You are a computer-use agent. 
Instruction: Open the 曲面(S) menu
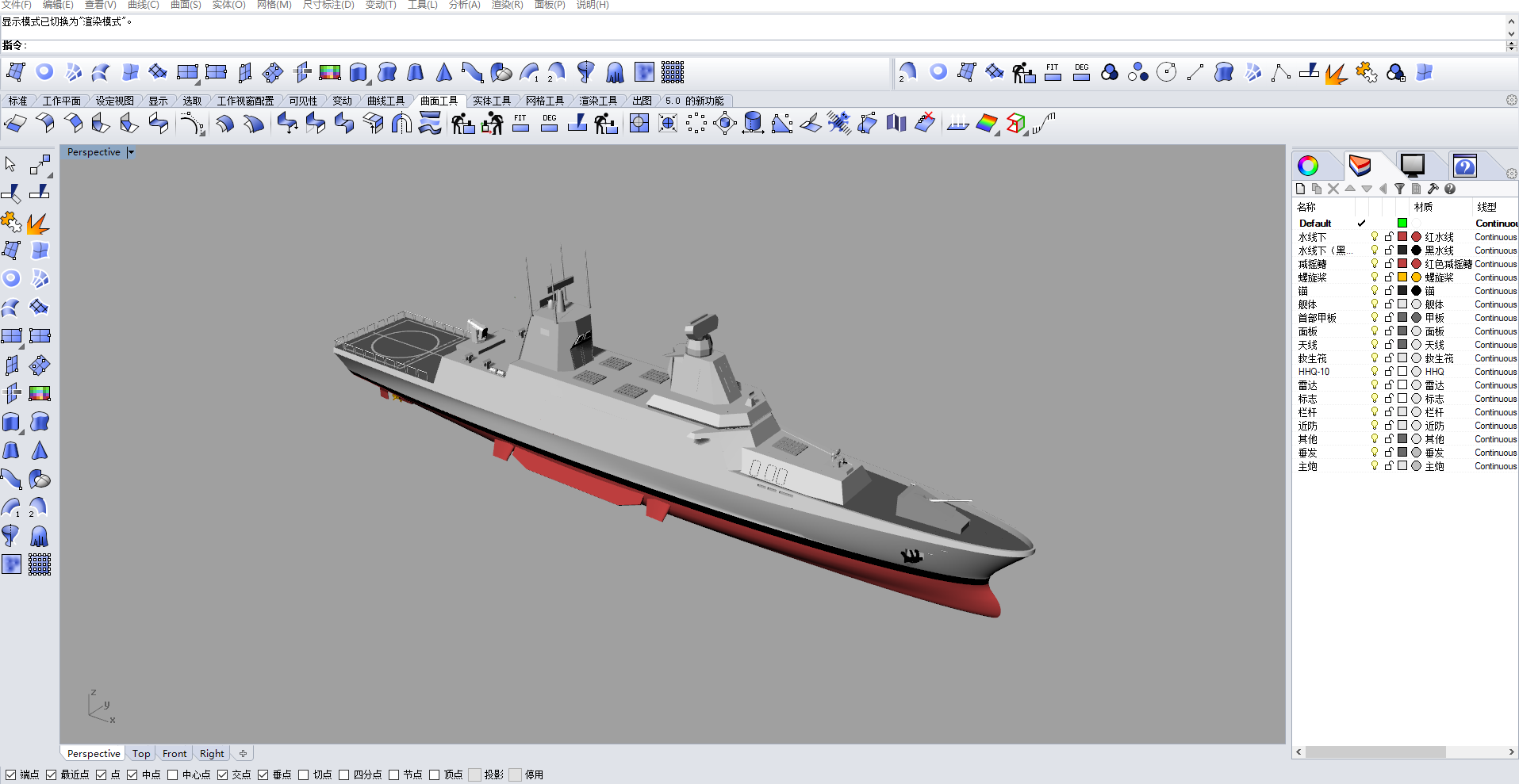click(x=186, y=5)
